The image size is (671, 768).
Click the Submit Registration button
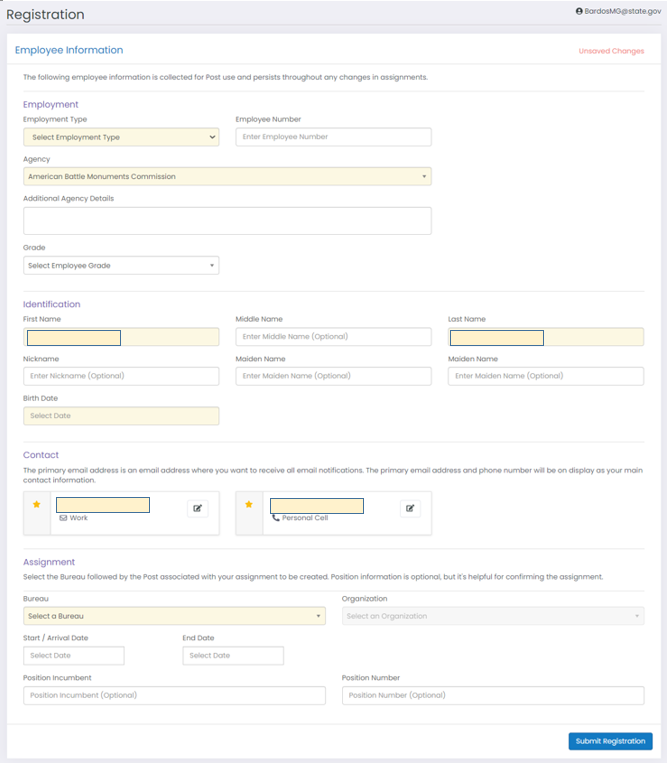[610, 741]
